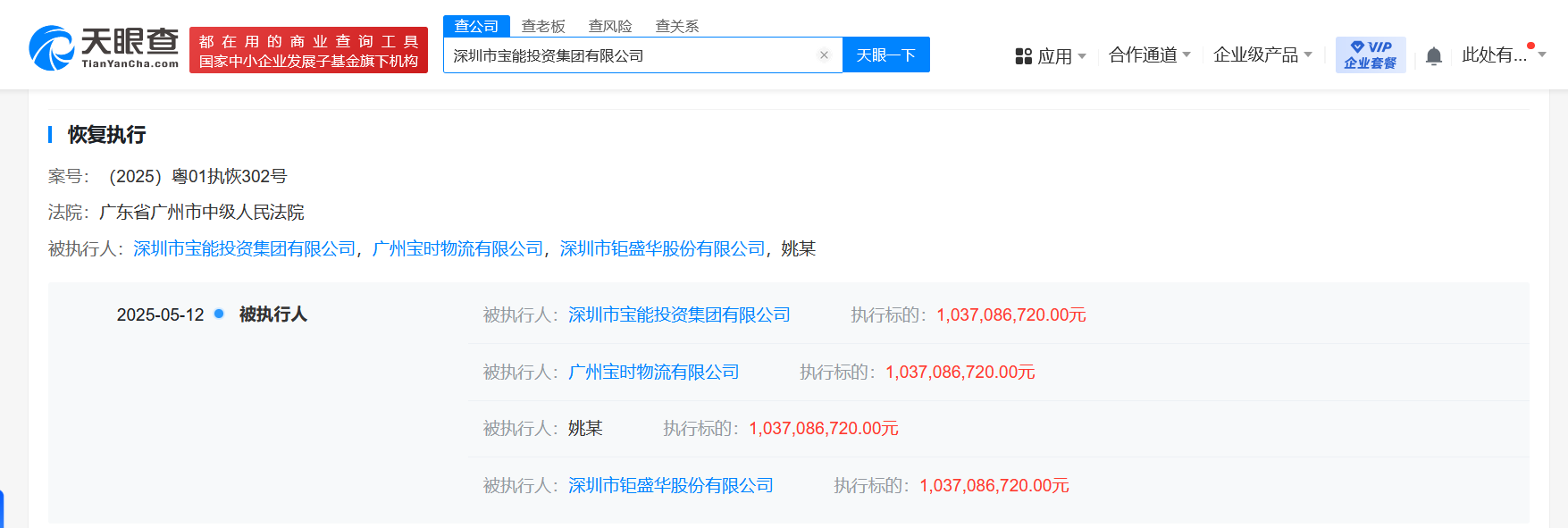Switch to the 查关系 tab
The width and height of the screenshot is (1568, 528).
tap(677, 26)
